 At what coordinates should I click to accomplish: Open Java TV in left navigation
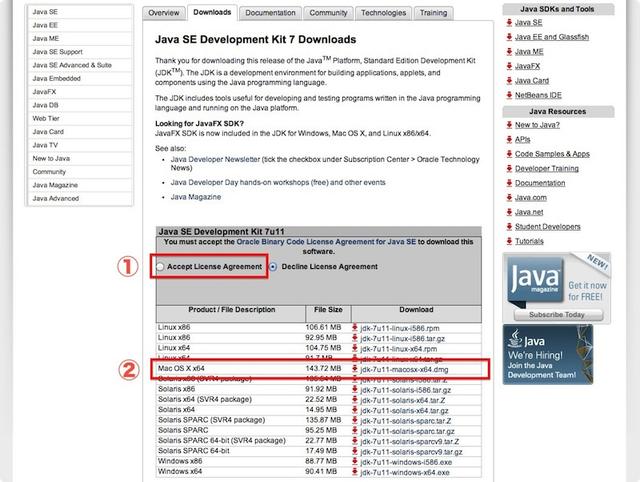[80, 145]
